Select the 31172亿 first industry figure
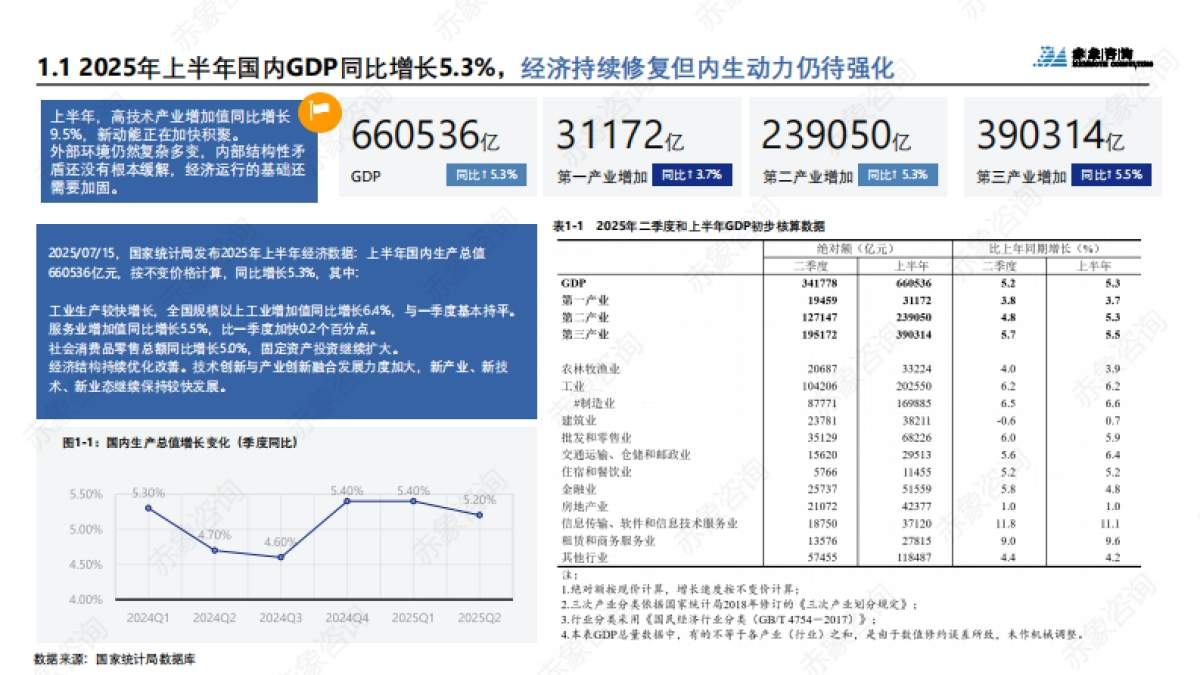 [621, 136]
